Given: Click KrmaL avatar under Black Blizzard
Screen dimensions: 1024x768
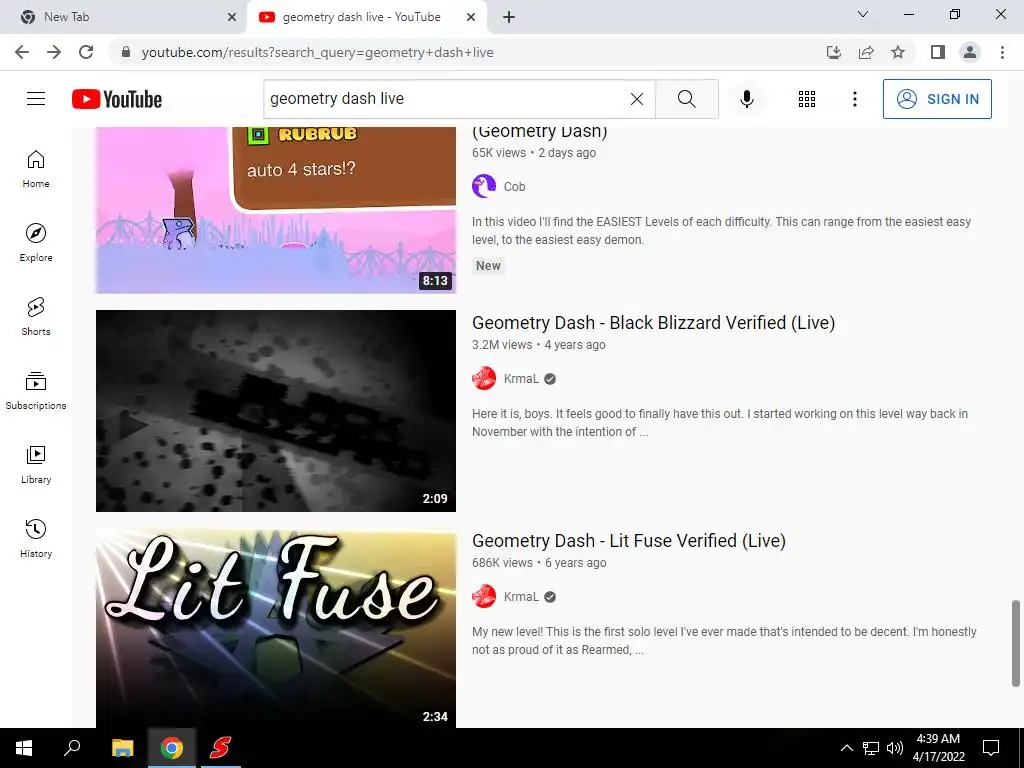Looking at the screenshot, I should [x=484, y=378].
